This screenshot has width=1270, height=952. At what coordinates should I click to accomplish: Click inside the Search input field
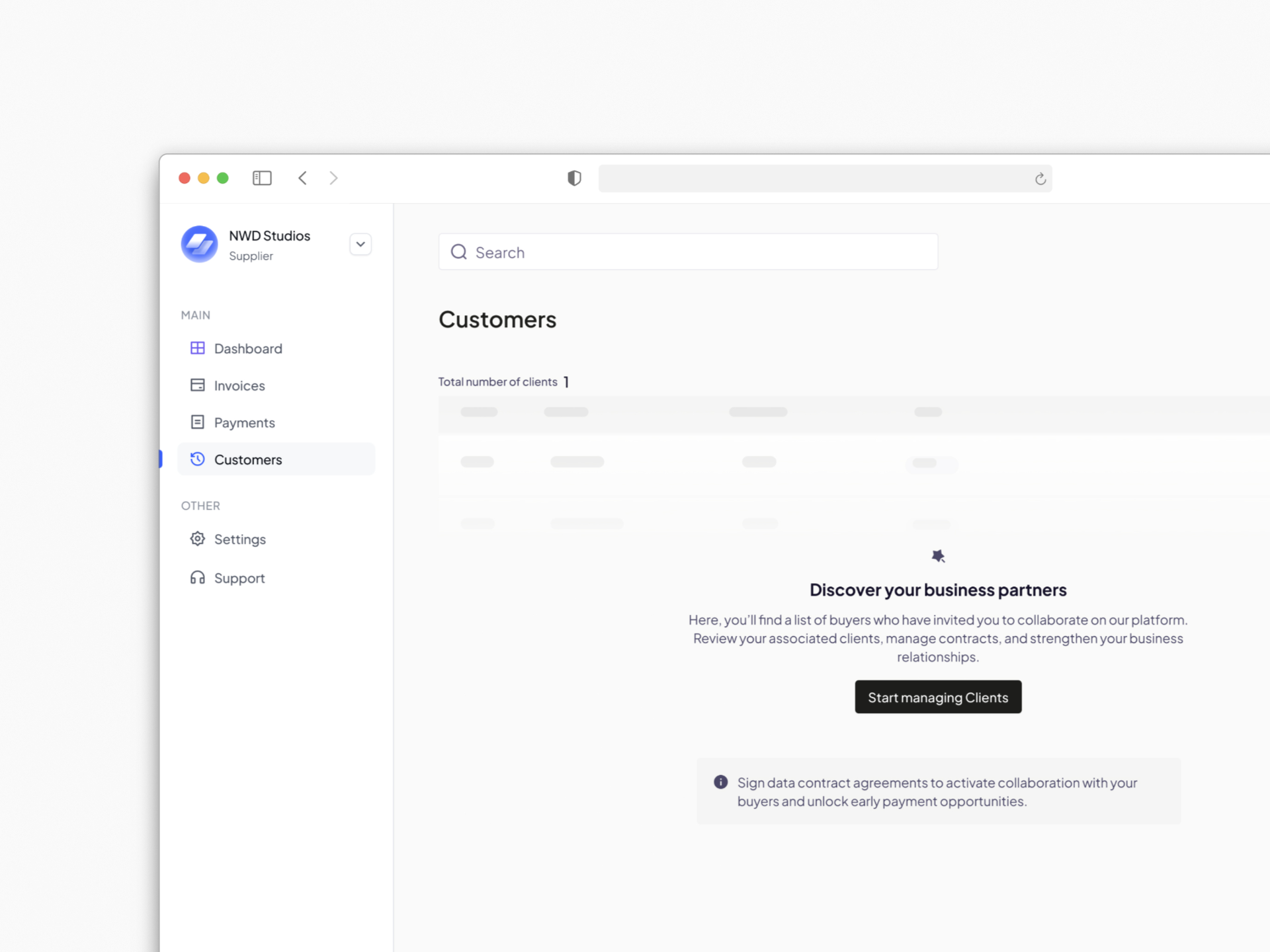[688, 252]
